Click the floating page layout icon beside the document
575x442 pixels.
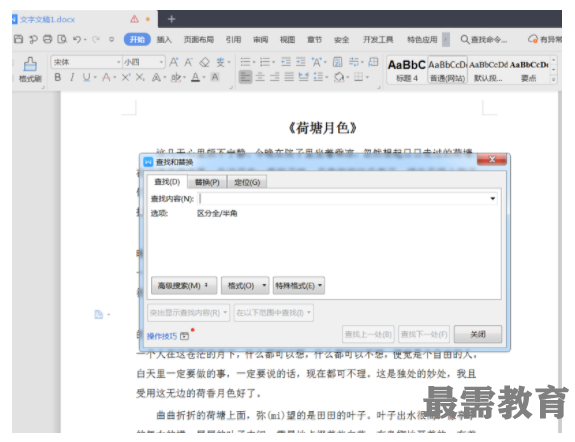[x=99, y=314]
